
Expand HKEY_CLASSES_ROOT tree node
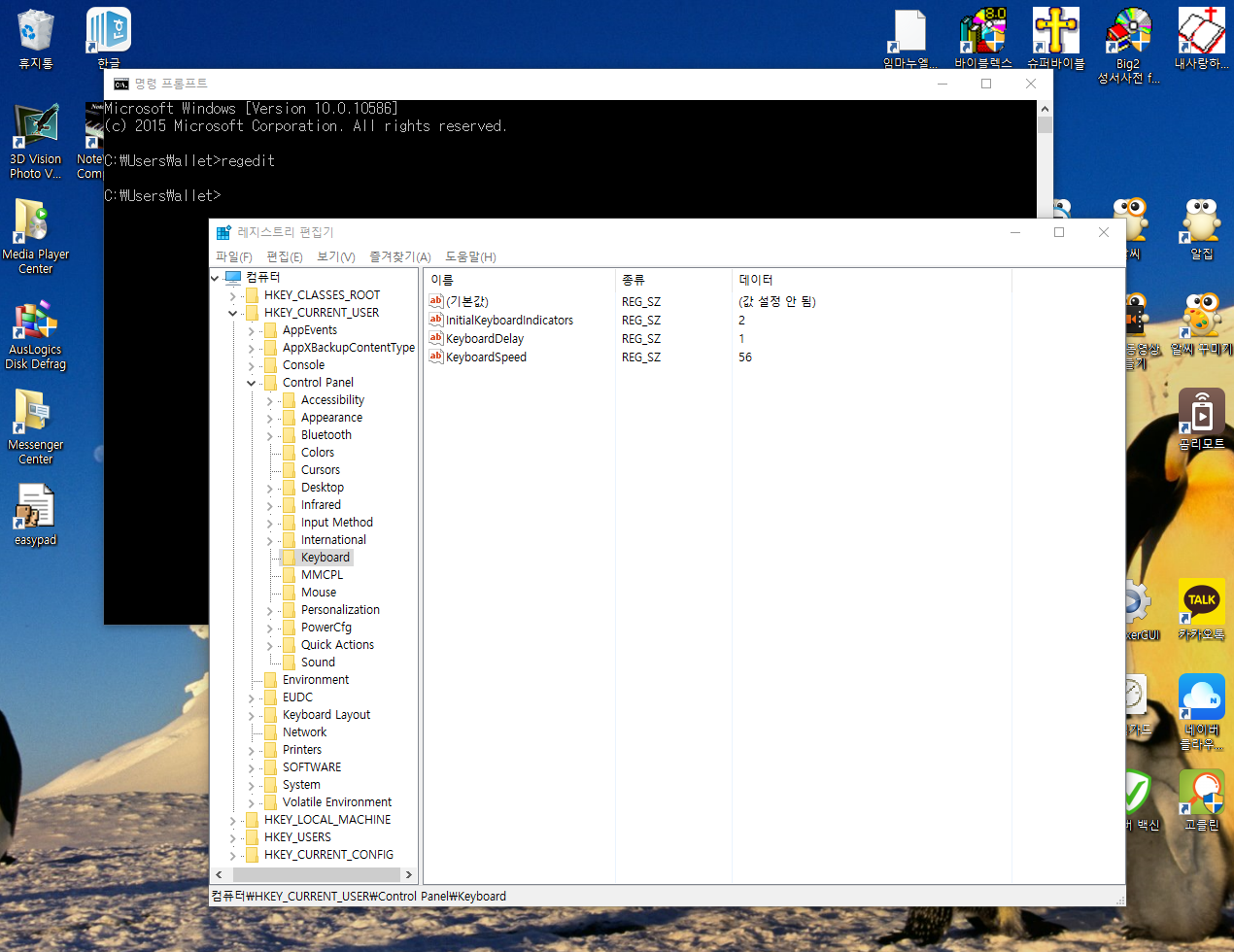233,295
